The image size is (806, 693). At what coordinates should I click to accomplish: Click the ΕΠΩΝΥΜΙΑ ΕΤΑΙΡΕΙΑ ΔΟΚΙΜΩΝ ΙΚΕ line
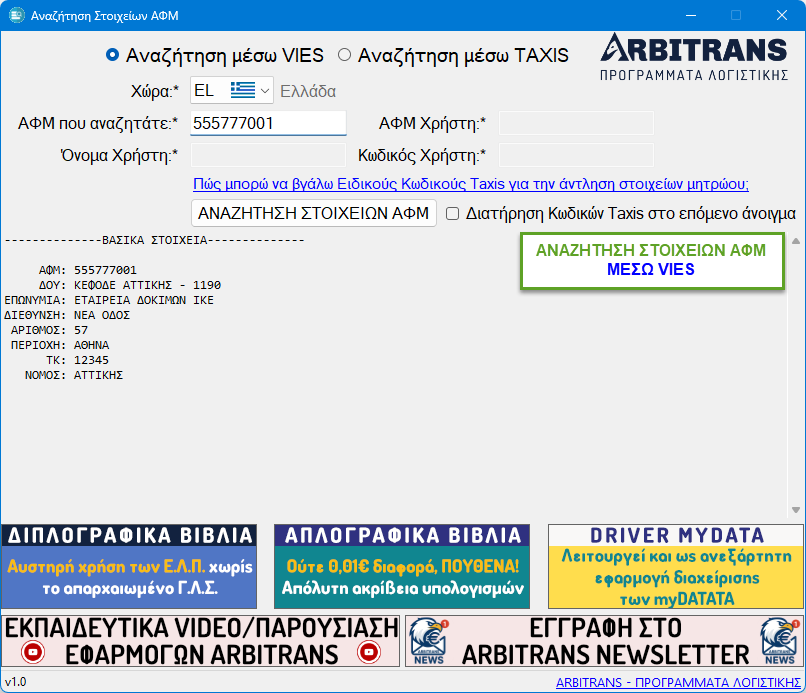click(109, 300)
